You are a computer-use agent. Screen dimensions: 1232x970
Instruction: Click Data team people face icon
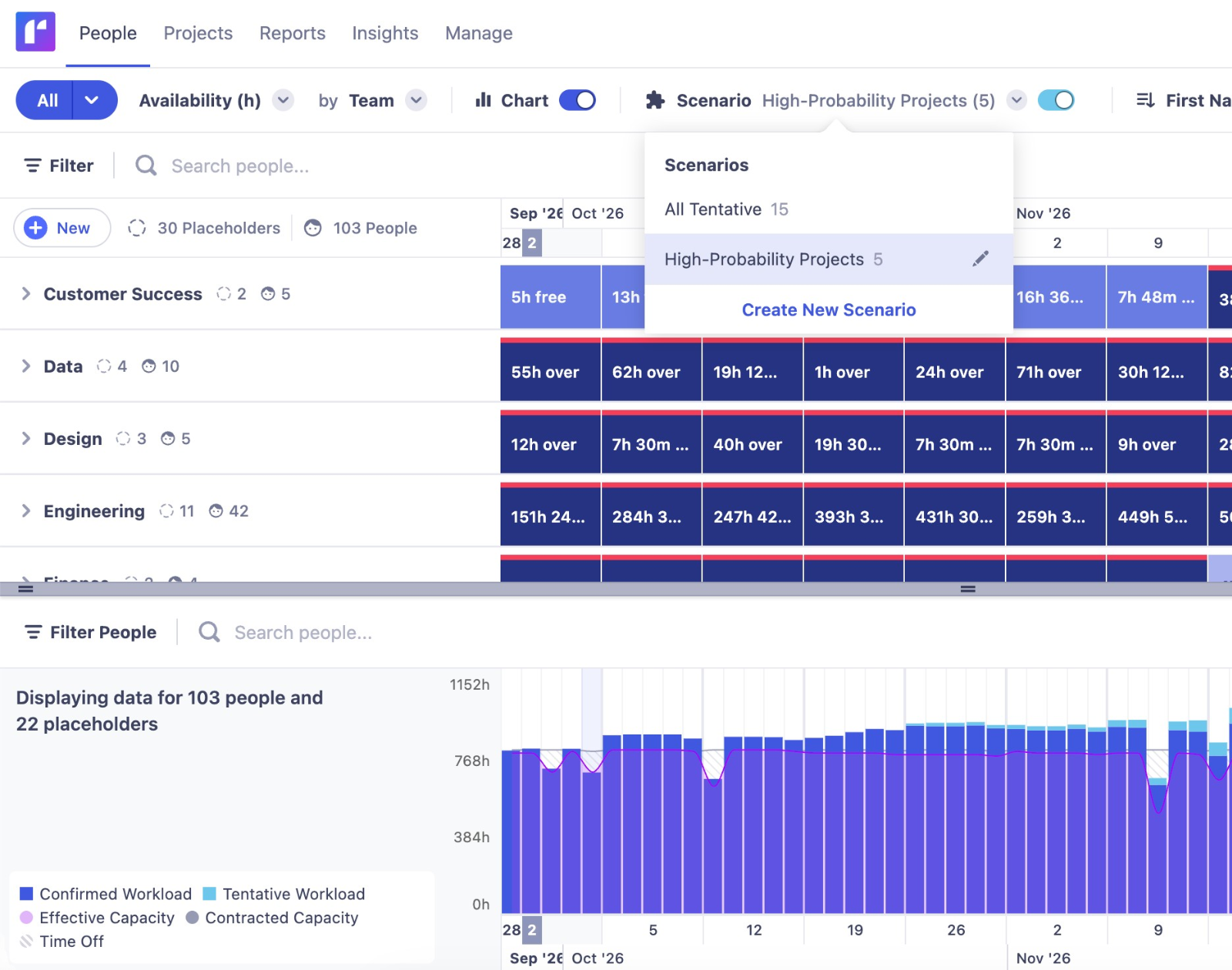[149, 366]
